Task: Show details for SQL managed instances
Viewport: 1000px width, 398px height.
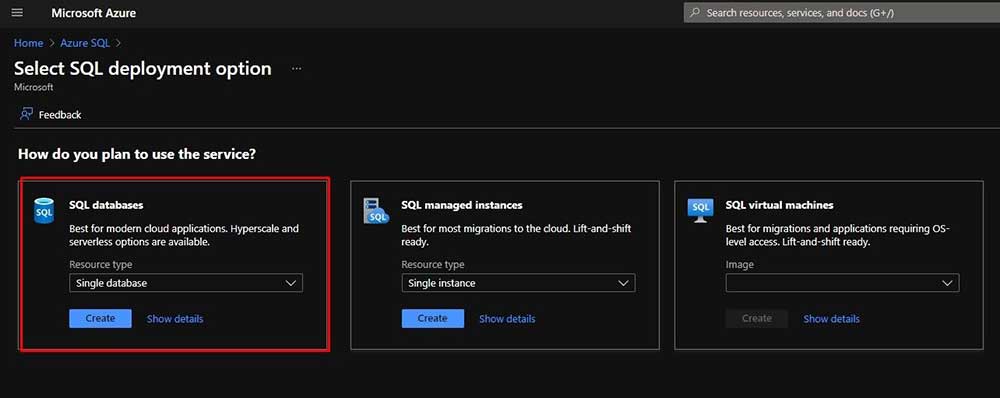Action: click(507, 319)
